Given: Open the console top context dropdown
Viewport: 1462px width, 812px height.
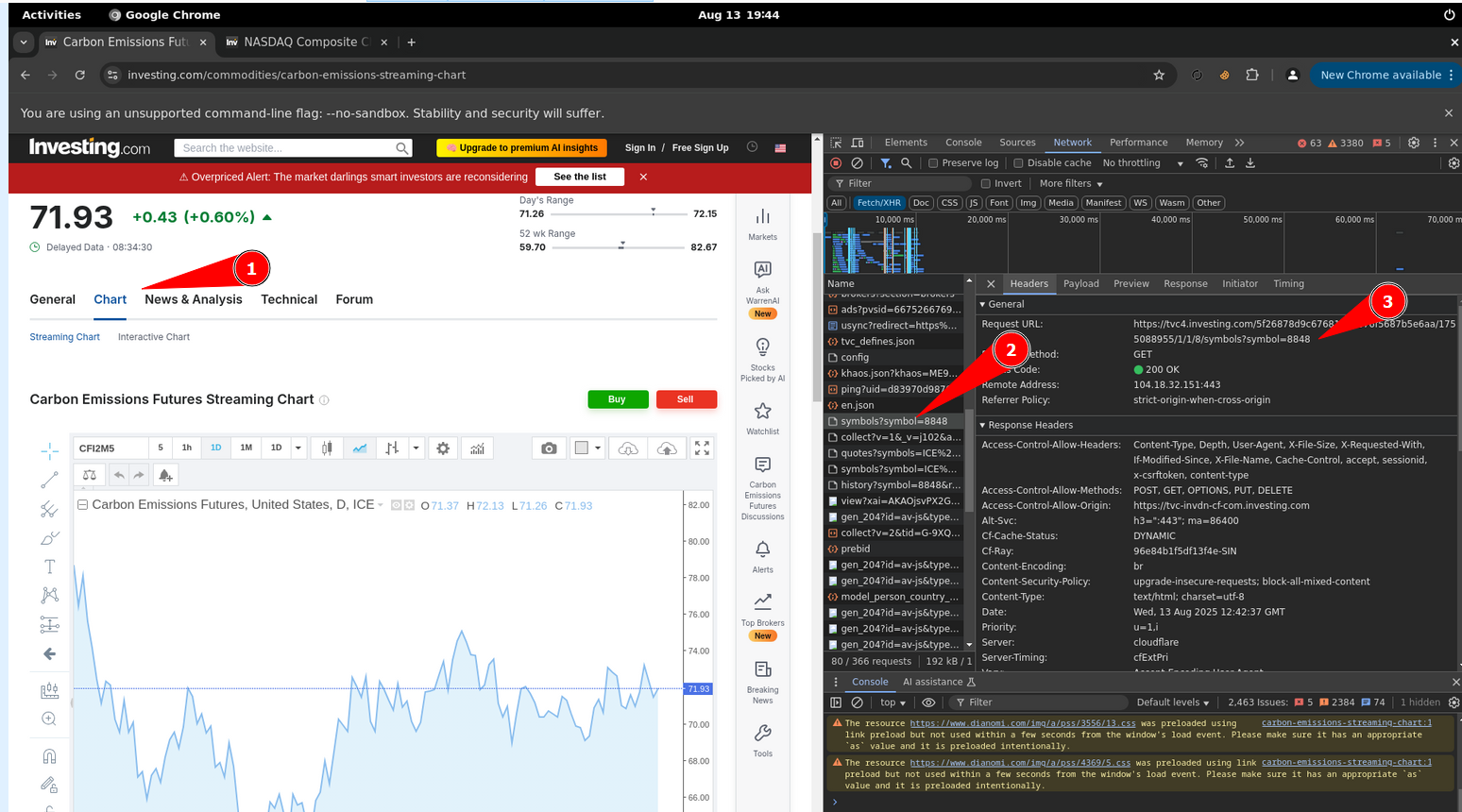Looking at the screenshot, I should pos(892,702).
